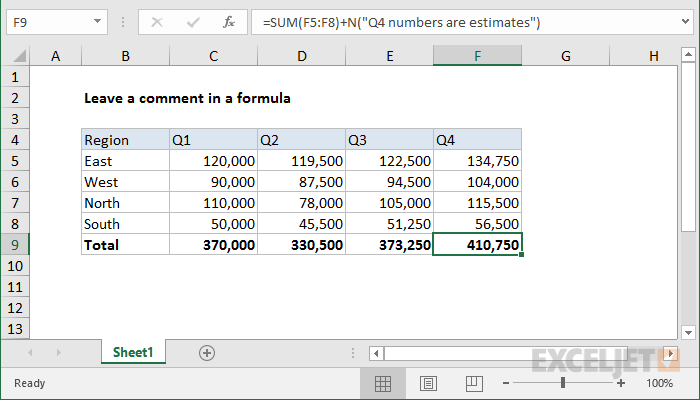Select the 'East' region cell
Screen dimensions: 700x400
click(125, 161)
